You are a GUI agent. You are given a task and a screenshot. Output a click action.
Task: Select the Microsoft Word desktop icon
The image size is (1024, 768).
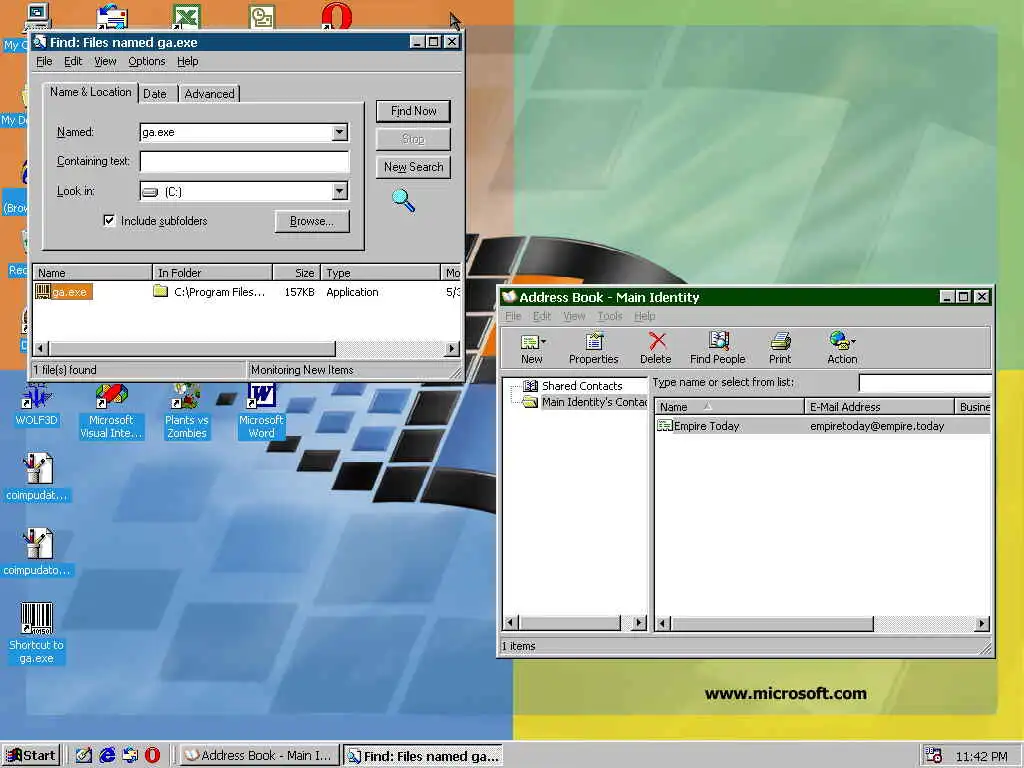261,411
